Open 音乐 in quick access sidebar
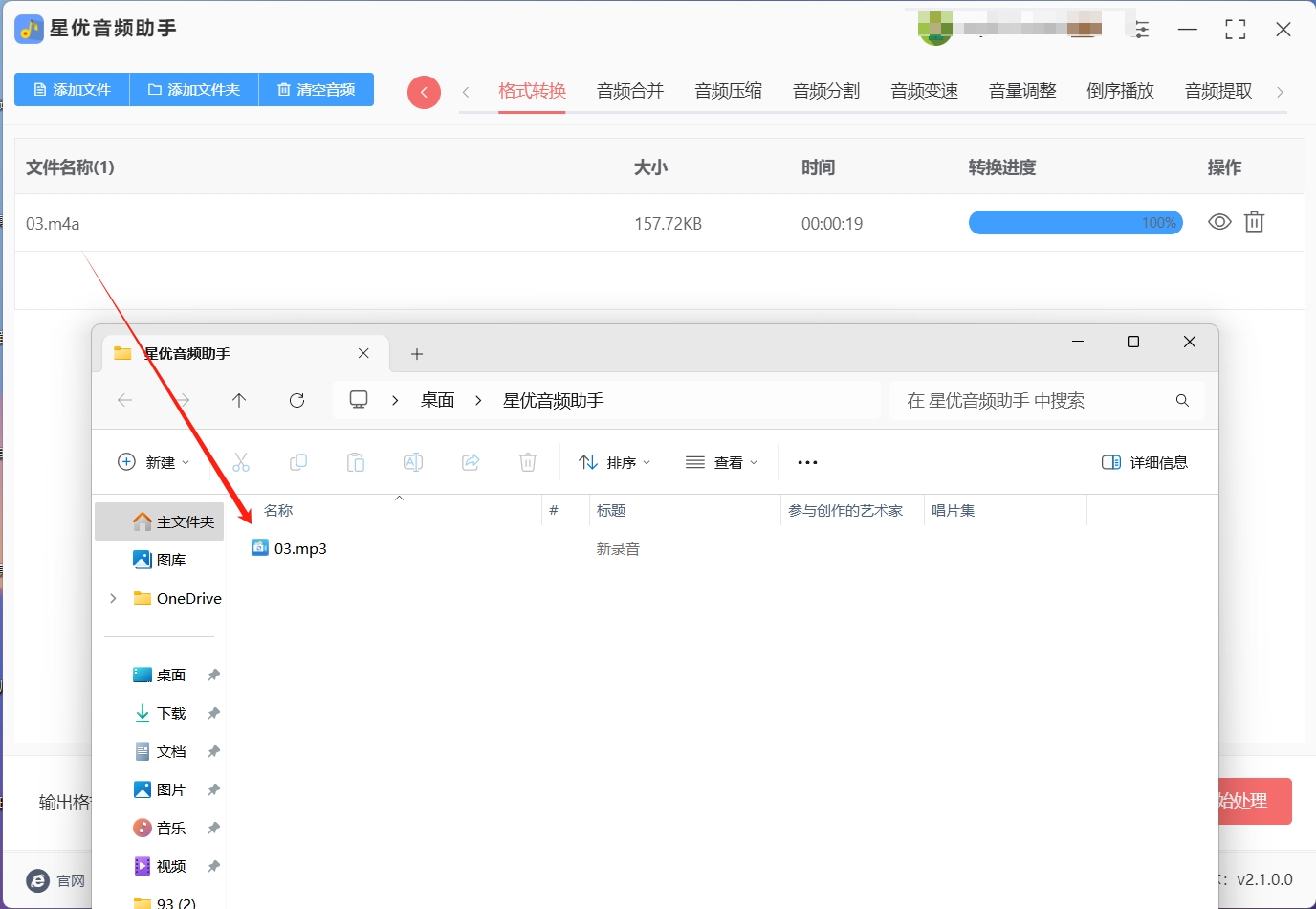 tap(160, 828)
